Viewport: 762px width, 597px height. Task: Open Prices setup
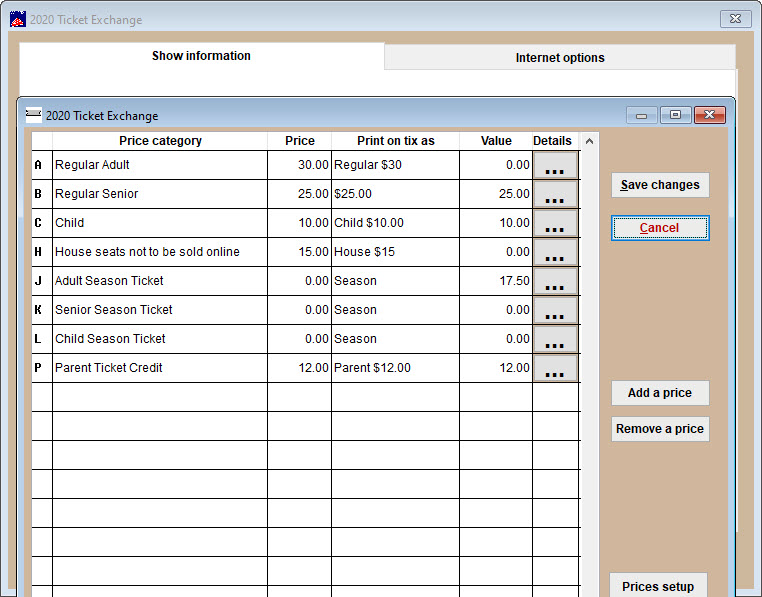click(658, 586)
